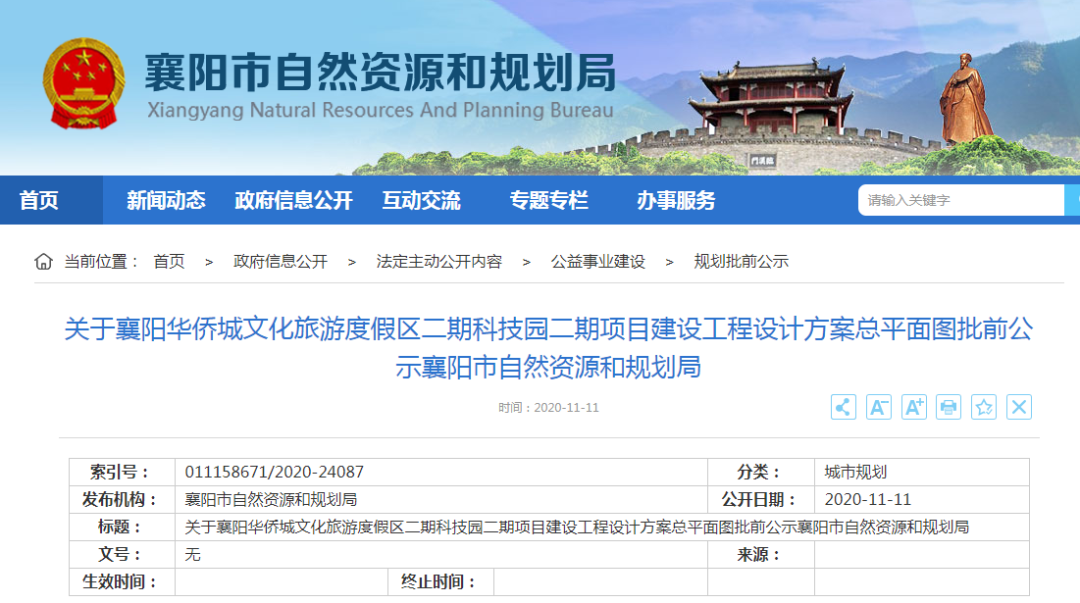Image resolution: width=1080 pixels, height=603 pixels.
Task: Click the 时间：2020-11-11 timestamp
Action: [548, 408]
